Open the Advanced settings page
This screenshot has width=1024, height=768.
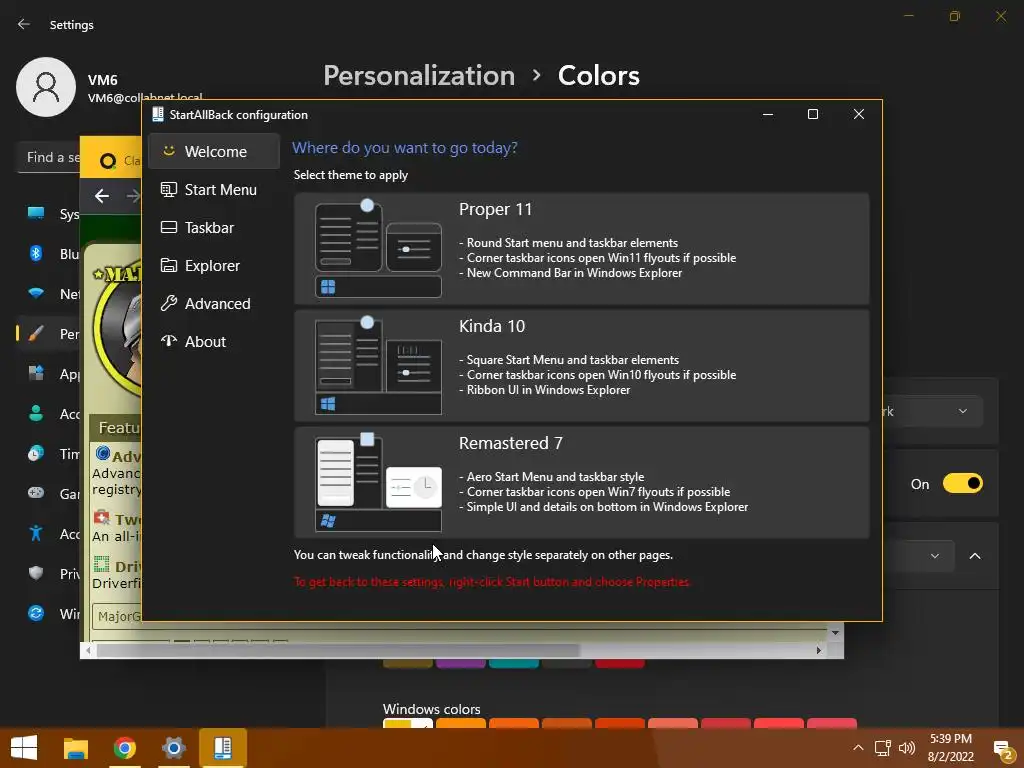tap(214, 303)
